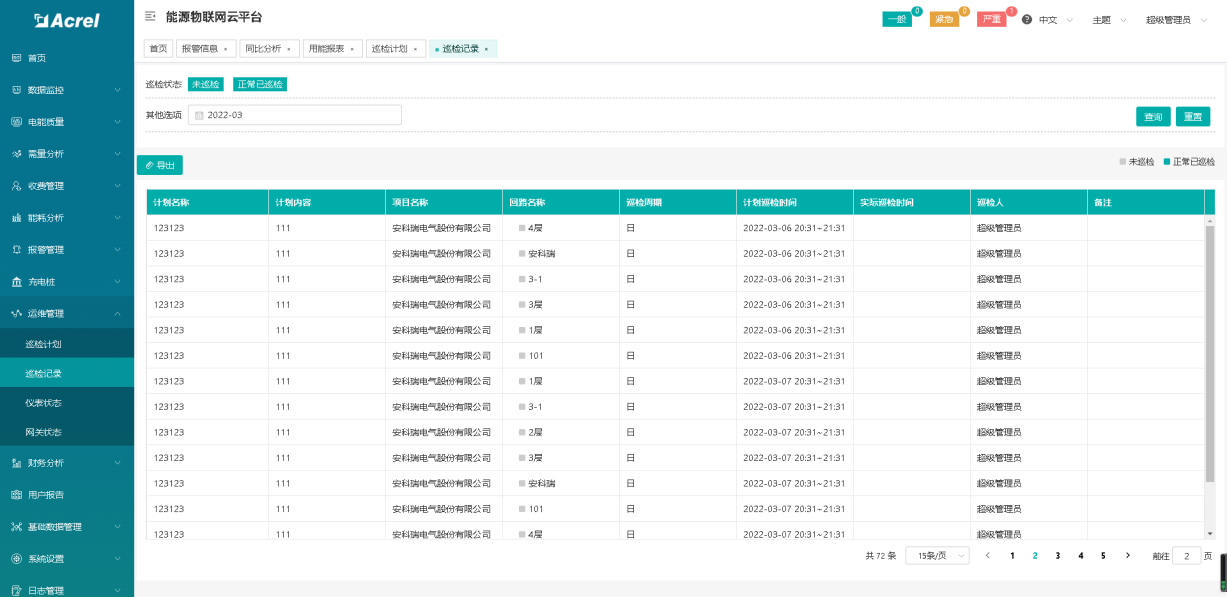Open the 主题 theme dropdown
Image resolution: width=1227 pixels, height=597 pixels.
click(1109, 20)
